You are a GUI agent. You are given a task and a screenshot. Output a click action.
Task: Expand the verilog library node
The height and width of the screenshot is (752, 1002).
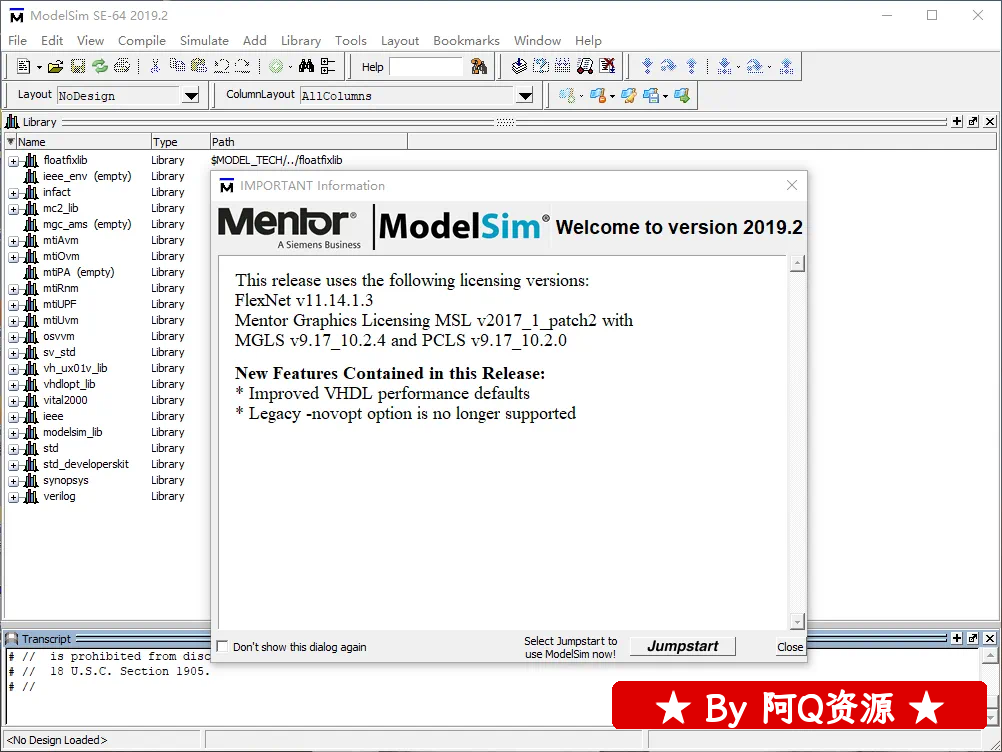click(13, 497)
